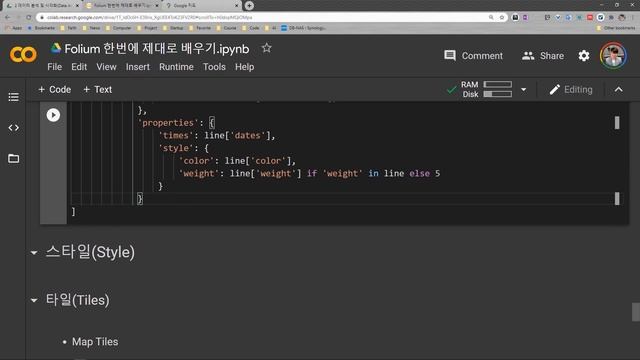Viewport: 640px width, 360px height.
Task: Add a new Text cell
Action: tap(98, 89)
